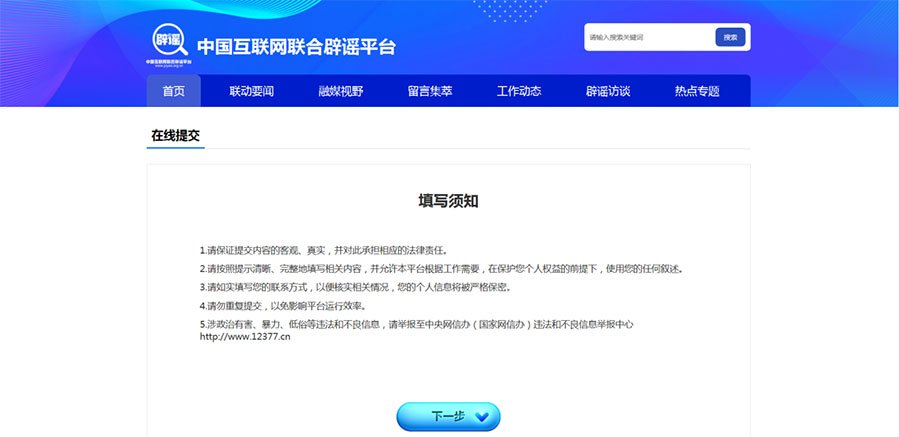Screen dimensions: 899x437
Task: Click the 下一步 button
Action: tap(448, 417)
